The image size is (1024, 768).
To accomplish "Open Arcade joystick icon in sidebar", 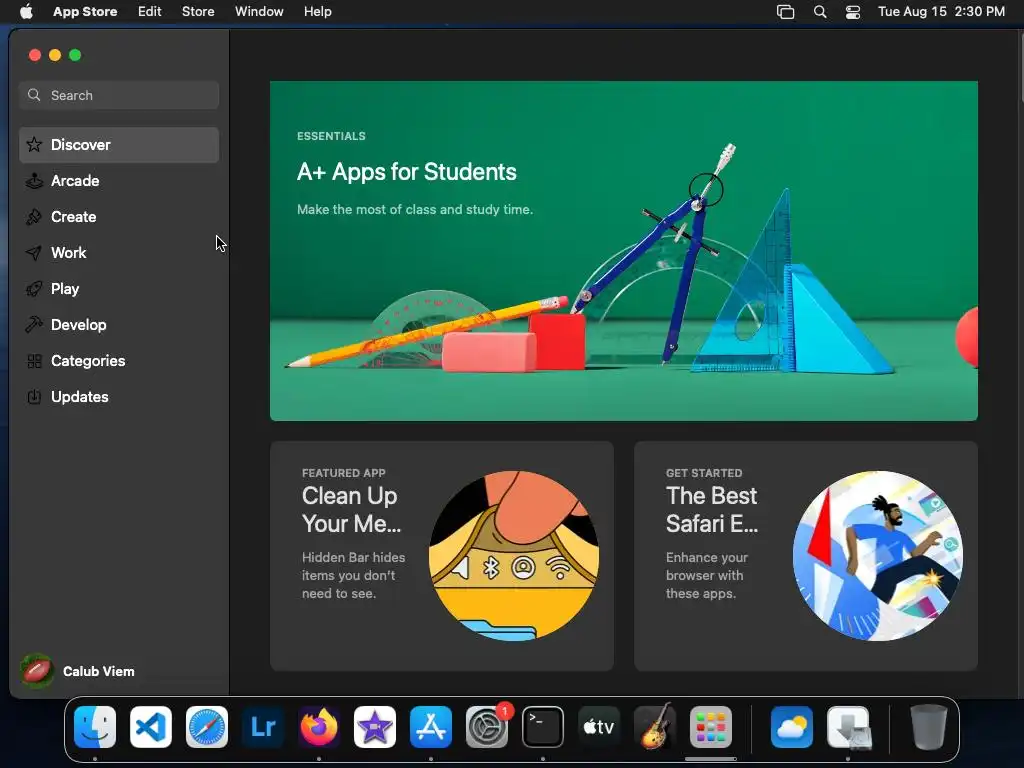I will (34, 181).
